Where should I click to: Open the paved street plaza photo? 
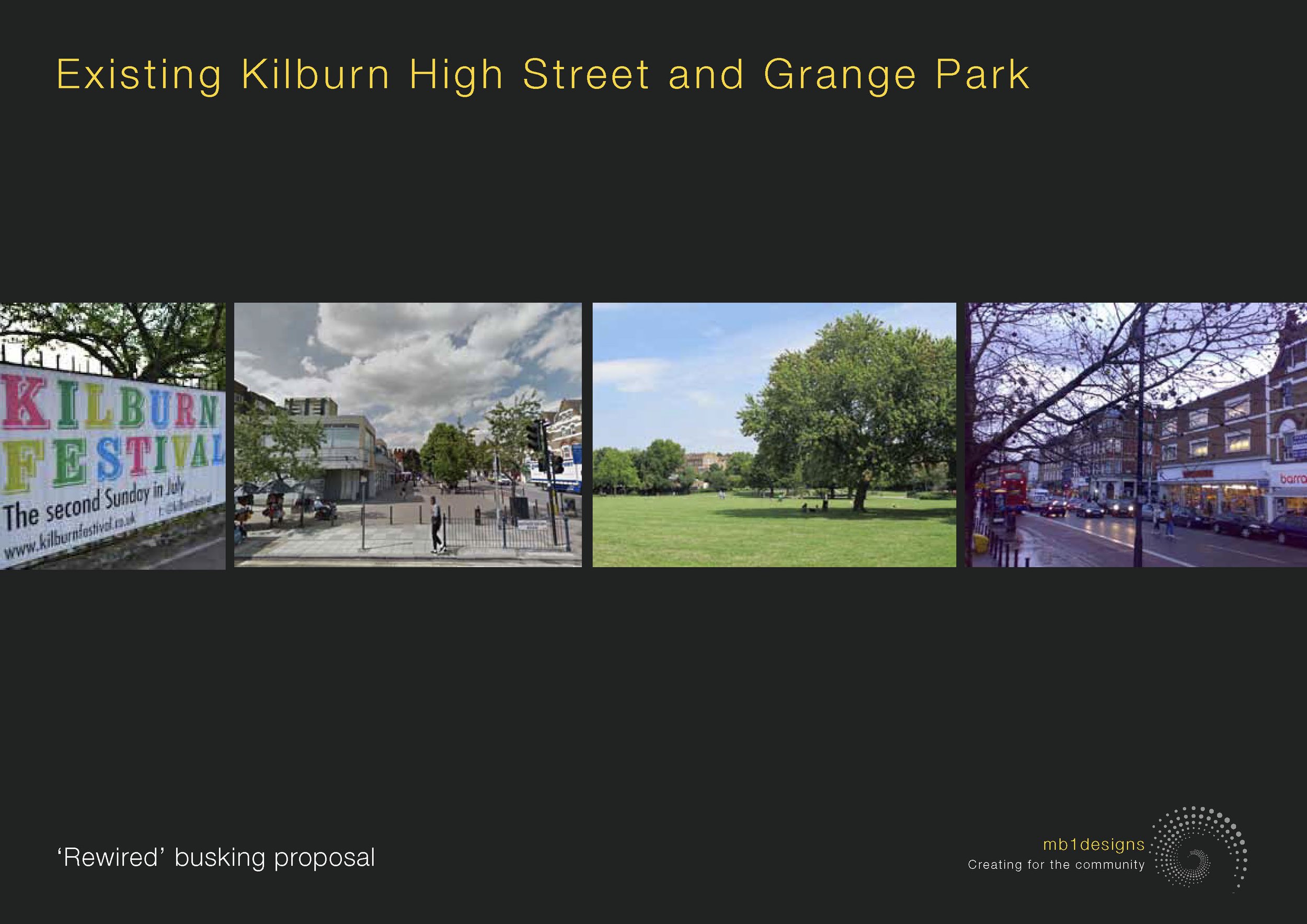[408, 435]
